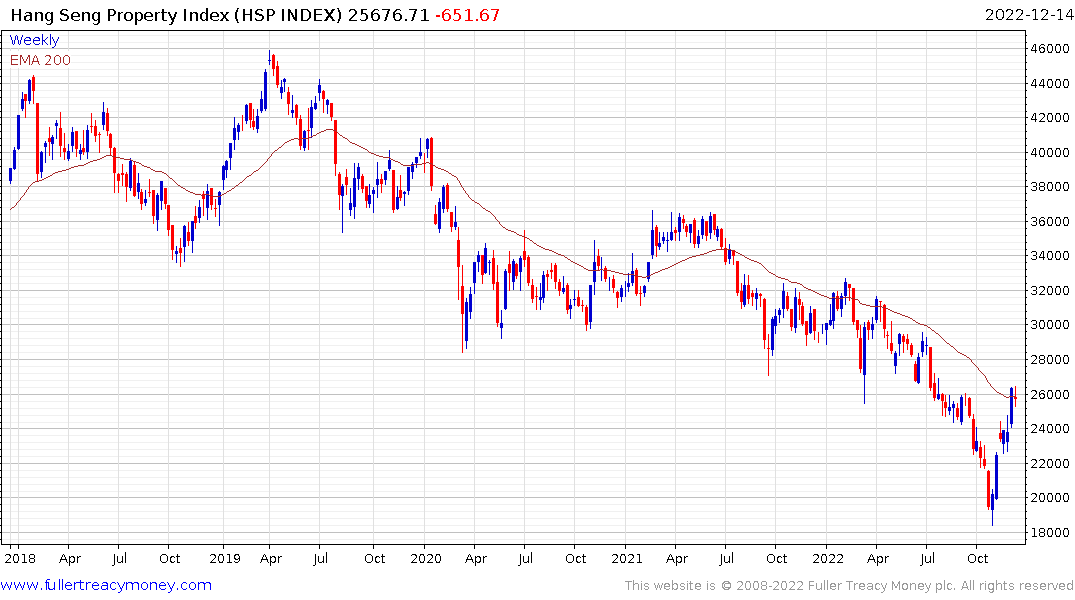Select the 'Weekly' interval label
This screenshot has height=600, width=1075.
(x=34, y=40)
